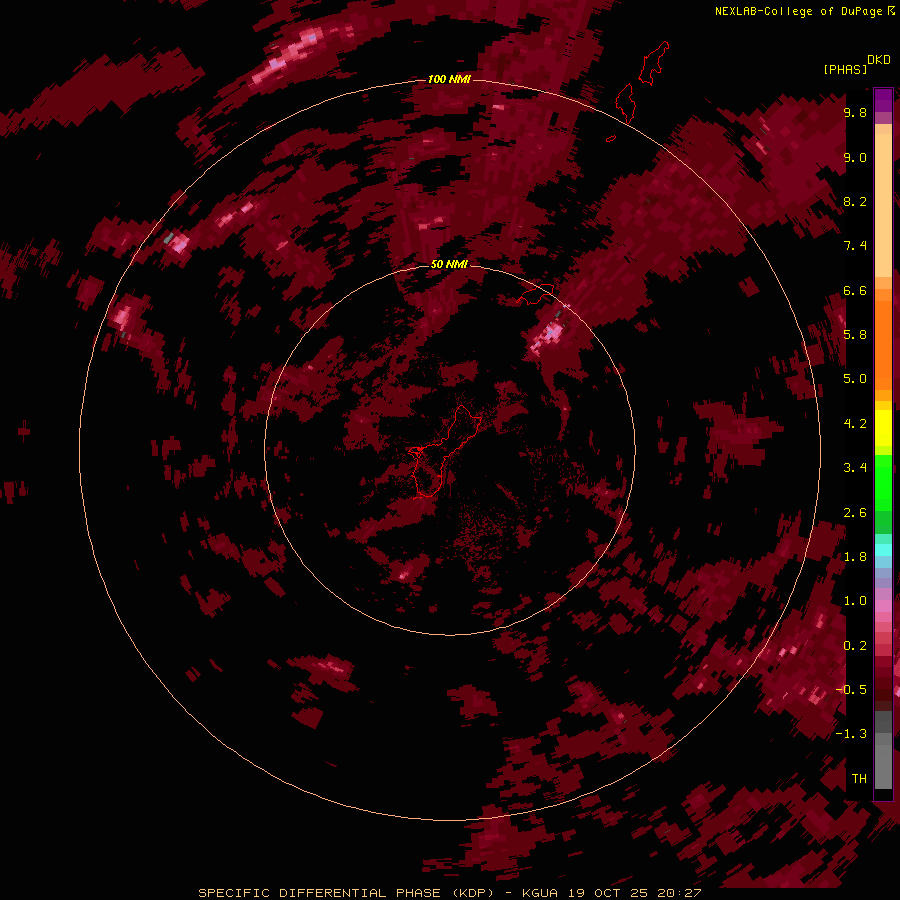Select the 8.2 scale value
The image size is (900, 900).
(855, 201)
